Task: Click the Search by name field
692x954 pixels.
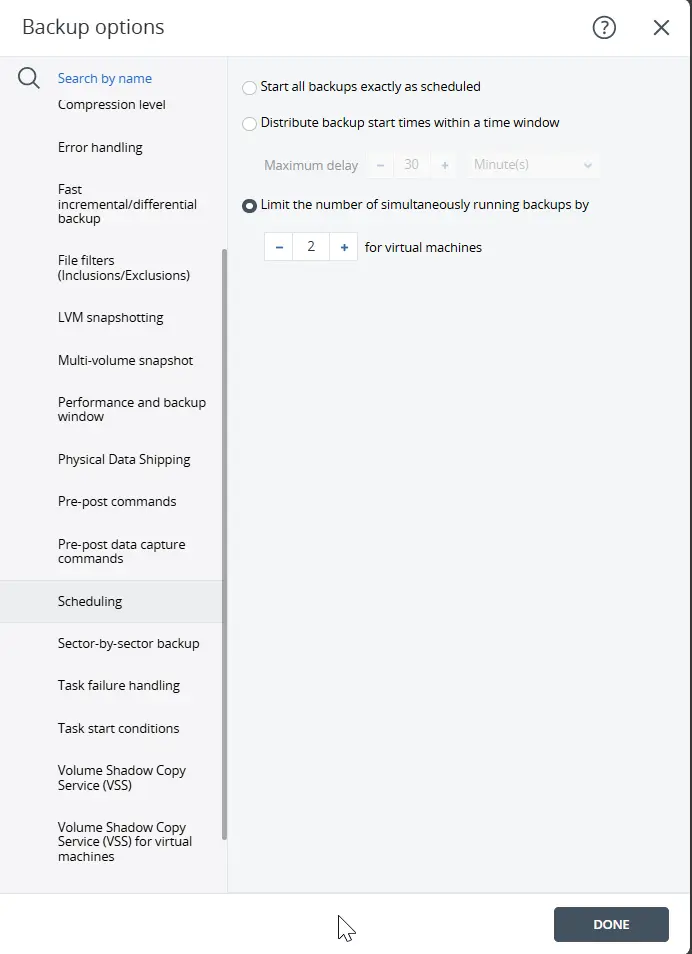Action: [105, 78]
